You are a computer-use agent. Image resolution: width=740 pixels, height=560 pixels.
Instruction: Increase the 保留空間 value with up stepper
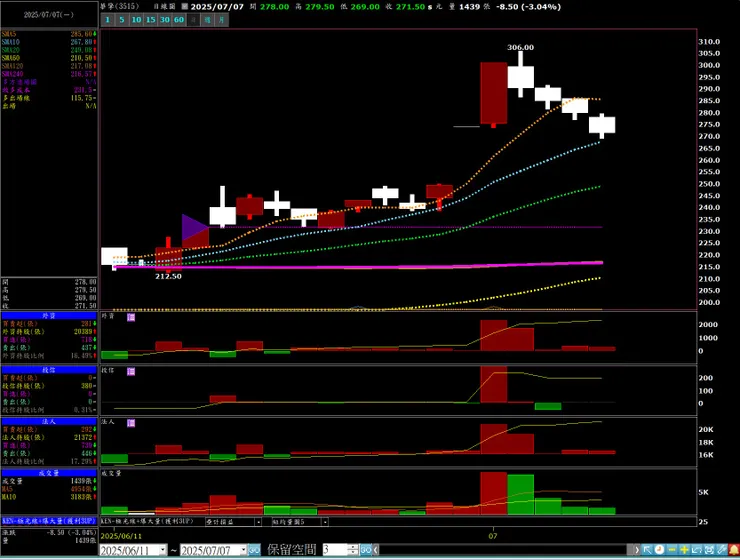click(x=353, y=547)
